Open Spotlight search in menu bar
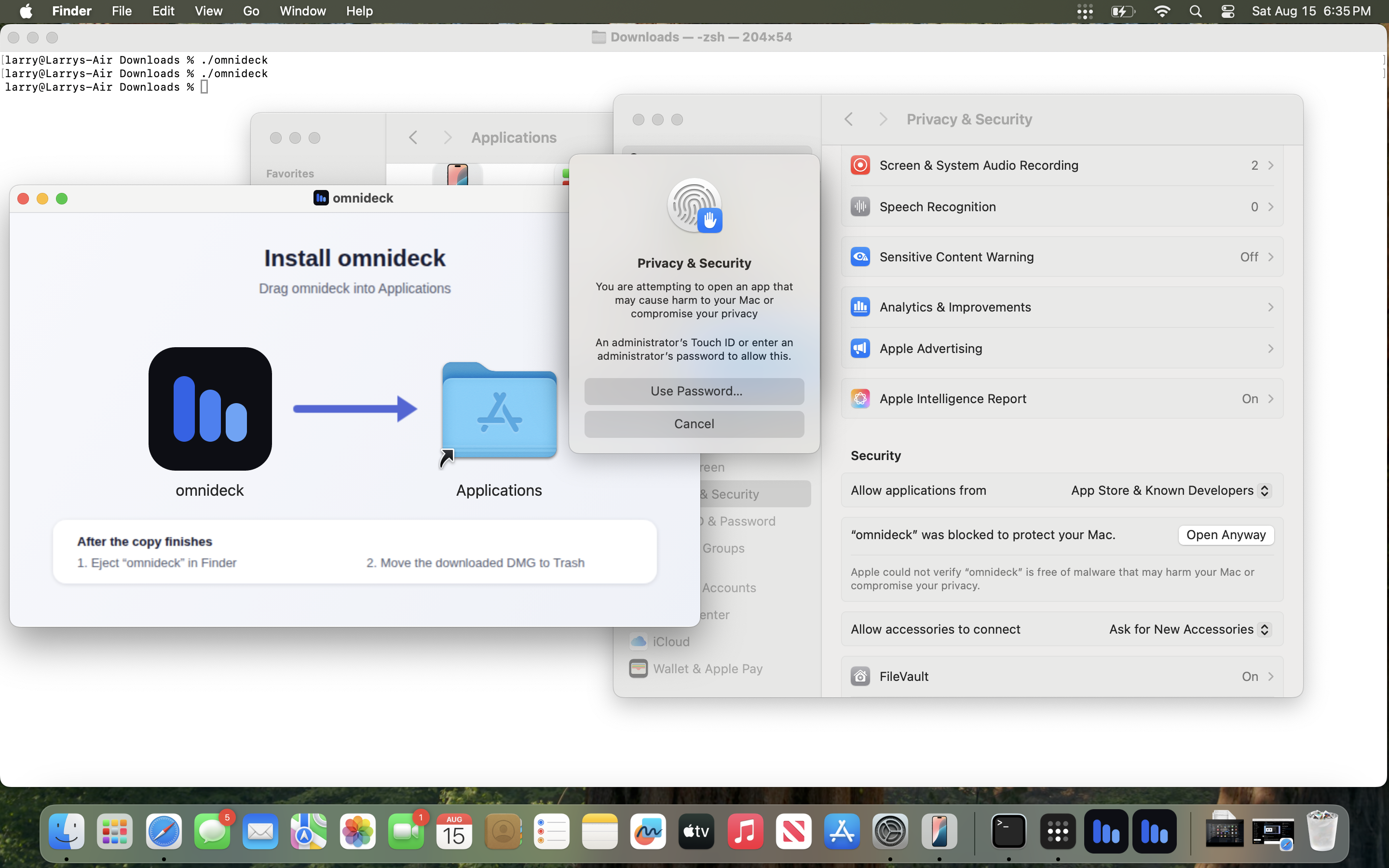 1196,11
